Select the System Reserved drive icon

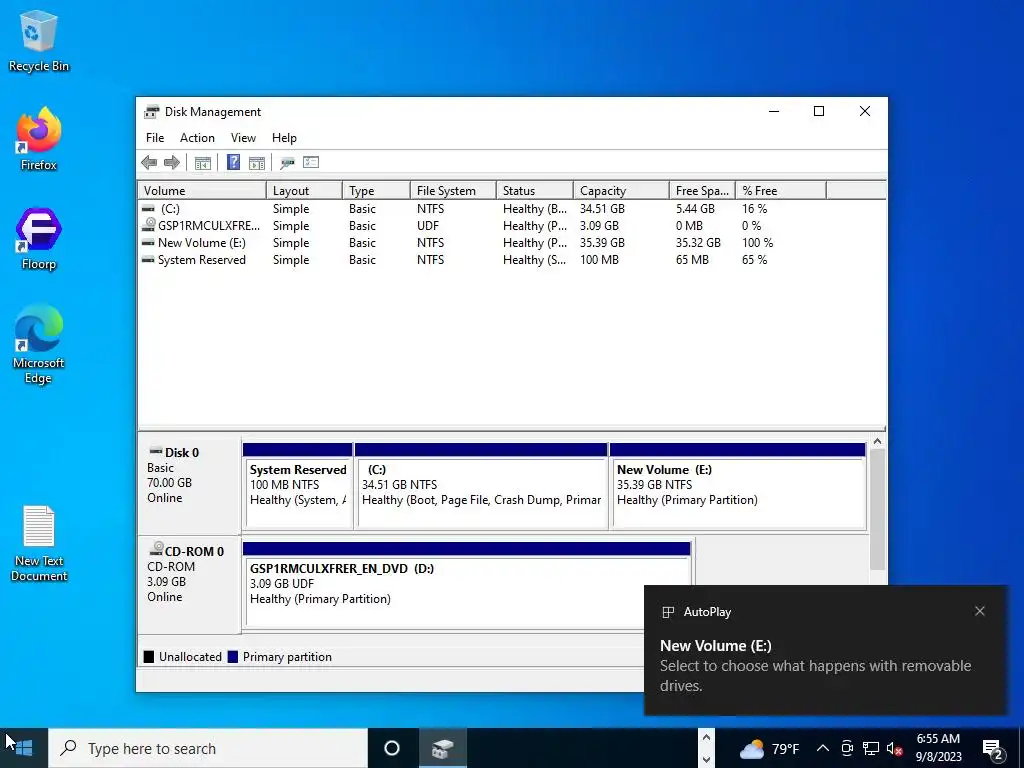point(148,260)
